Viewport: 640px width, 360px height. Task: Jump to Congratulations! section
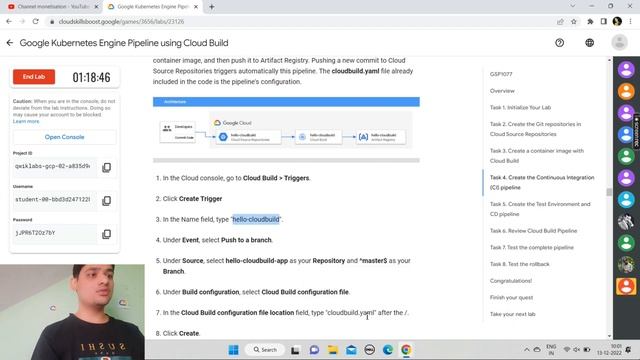coord(511,281)
